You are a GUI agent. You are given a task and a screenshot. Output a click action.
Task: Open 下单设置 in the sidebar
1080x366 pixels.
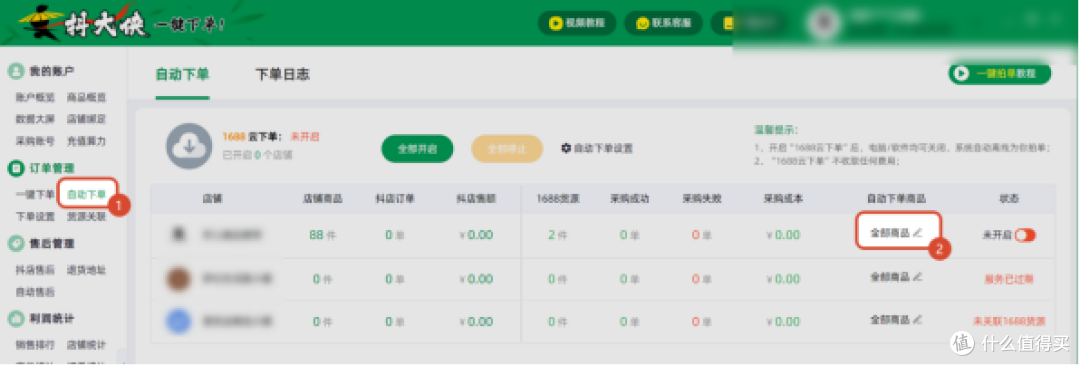(x=35, y=216)
